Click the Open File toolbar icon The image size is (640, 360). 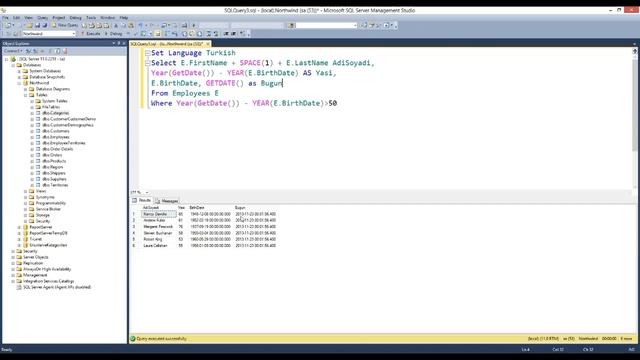point(29,25)
